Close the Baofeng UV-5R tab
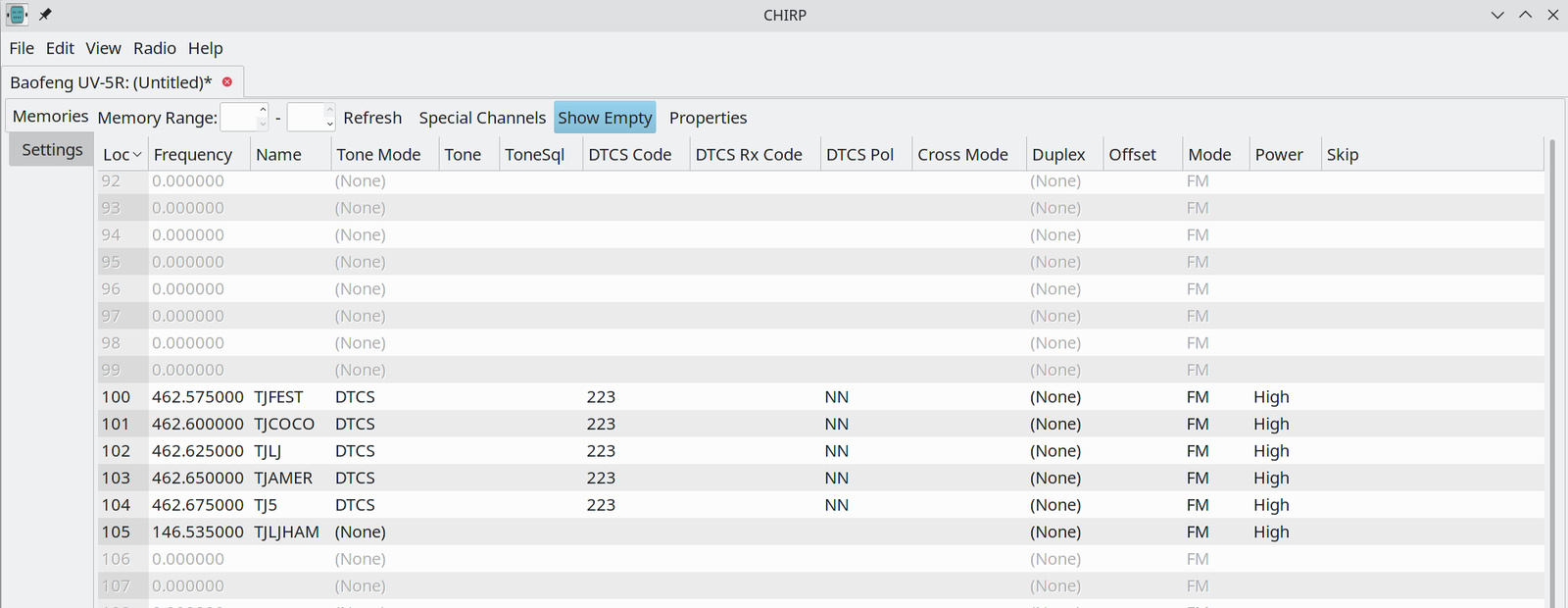Image resolution: width=1568 pixels, height=608 pixels. tap(227, 82)
